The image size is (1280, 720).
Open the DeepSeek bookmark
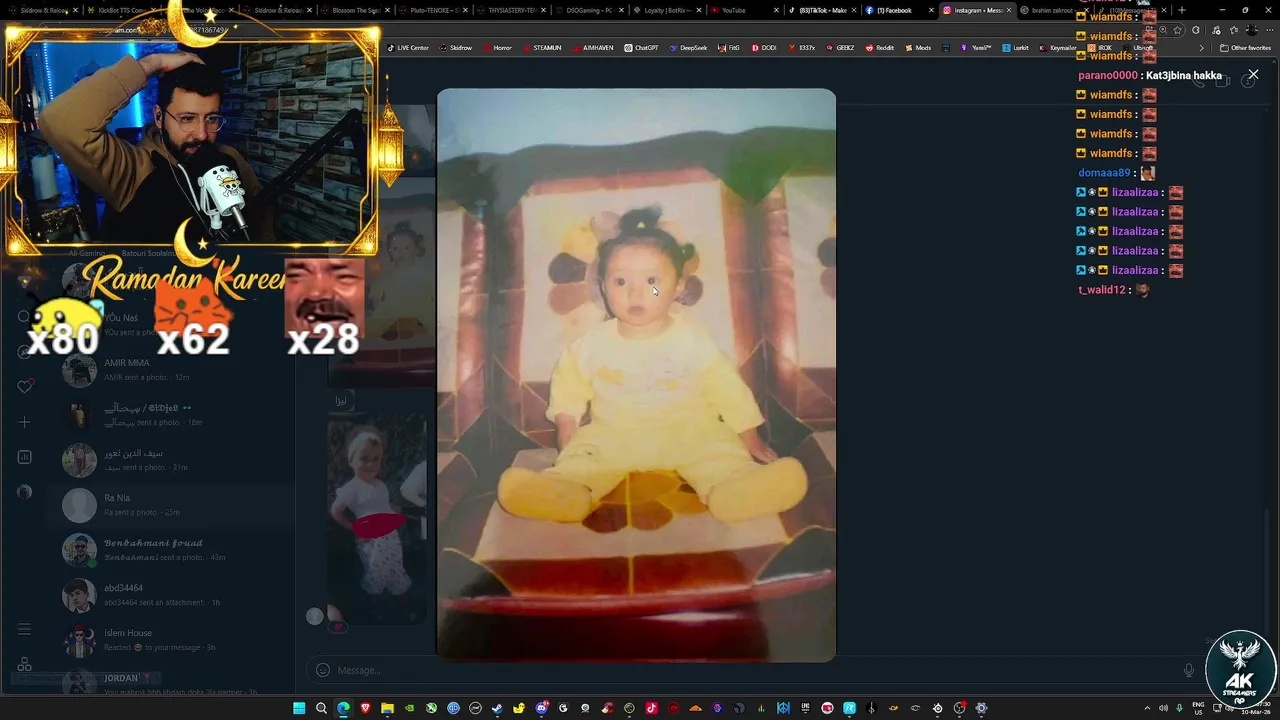point(689,48)
